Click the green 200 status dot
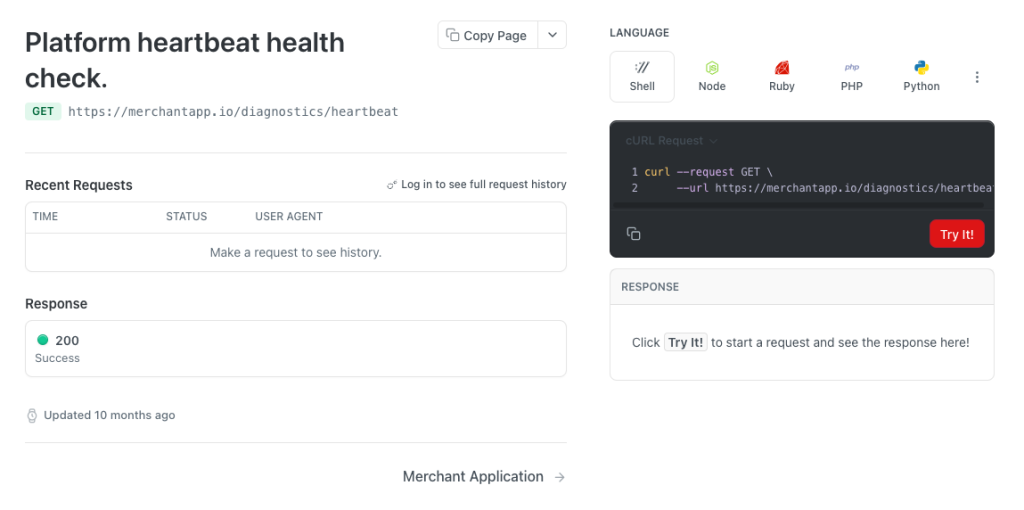Viewport: 1024px width, 510px height. (42, 340)
